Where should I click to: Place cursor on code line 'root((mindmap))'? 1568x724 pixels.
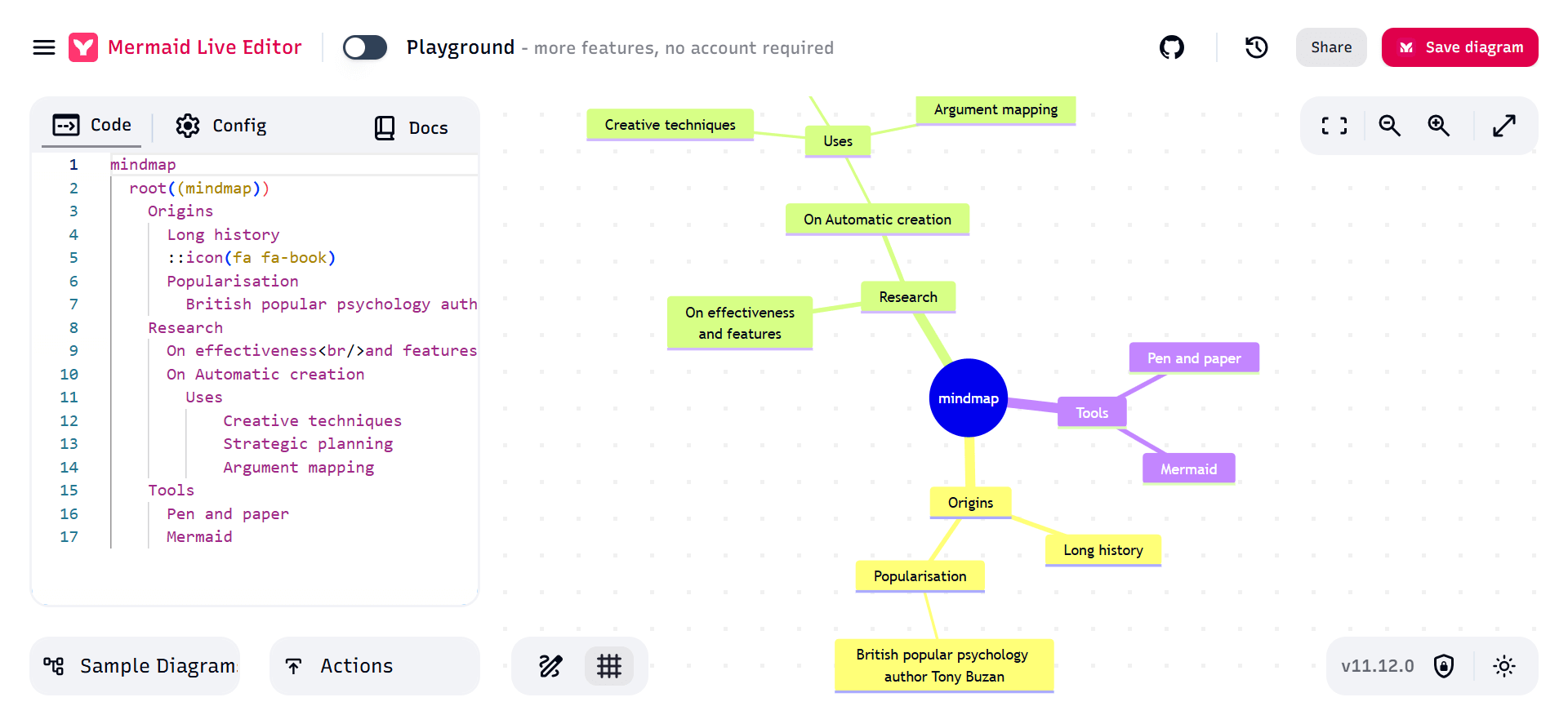coord(199,189)
